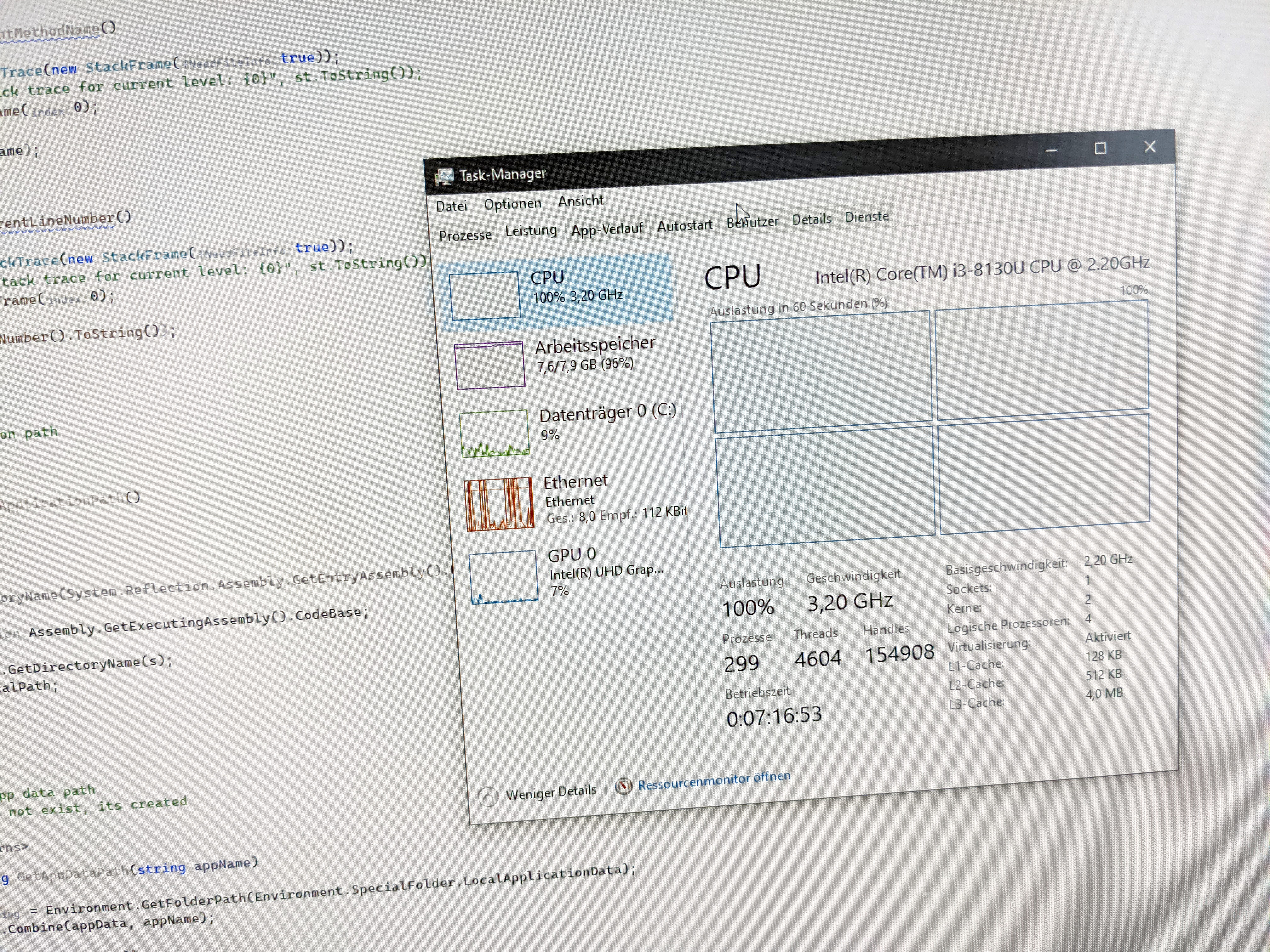Close the Task-Manager window
This screenshot has height=952, width=1270.
coord(1149,147)
